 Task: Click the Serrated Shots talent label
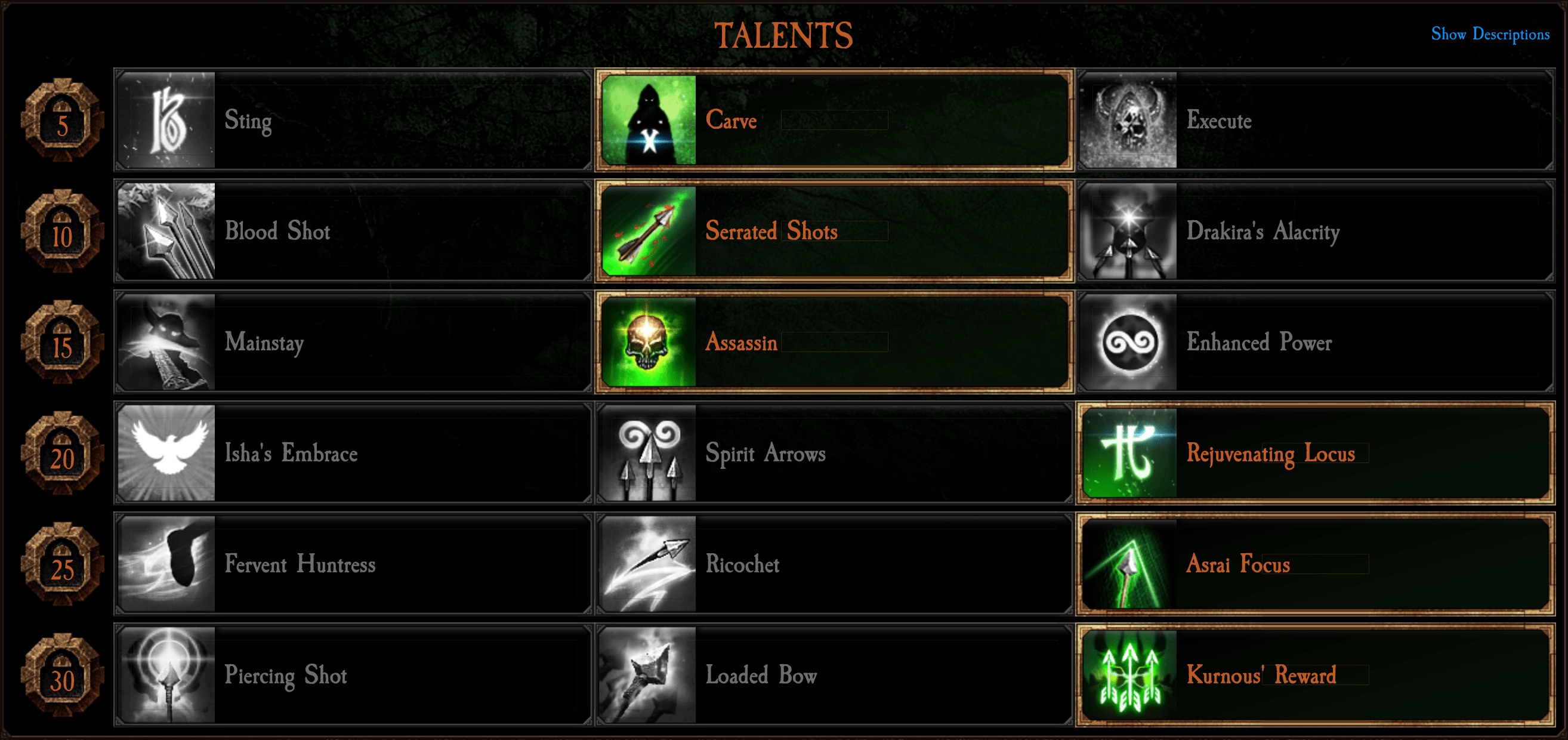pos(771,232)
